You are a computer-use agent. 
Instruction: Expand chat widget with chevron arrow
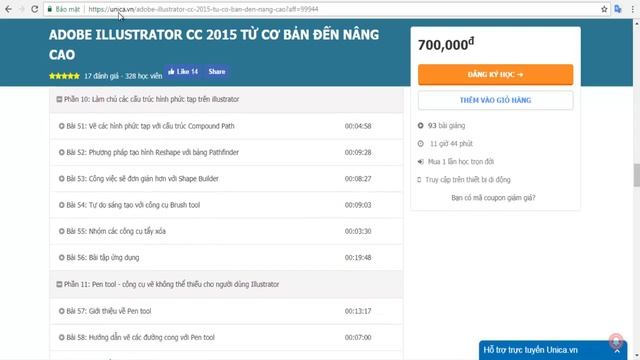point(617,351)
